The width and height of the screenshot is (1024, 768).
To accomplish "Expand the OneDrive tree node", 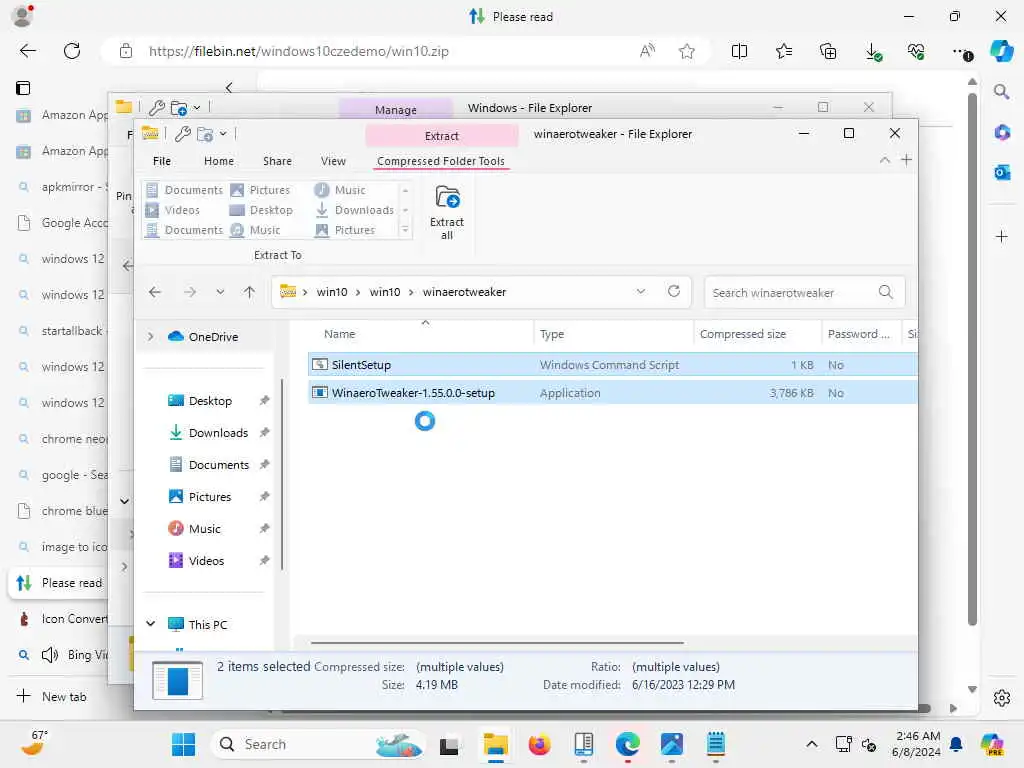I will click(151, 336).
